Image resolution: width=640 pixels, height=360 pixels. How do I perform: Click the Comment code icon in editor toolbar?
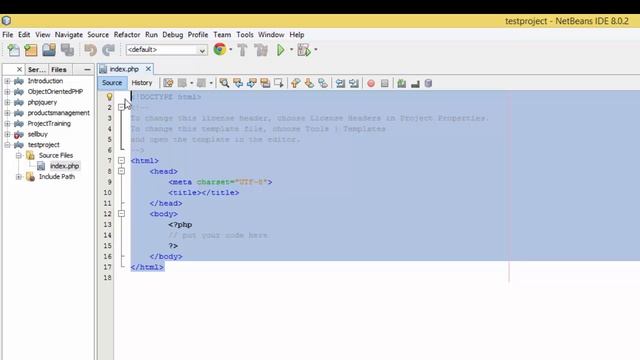coord(402,83)
